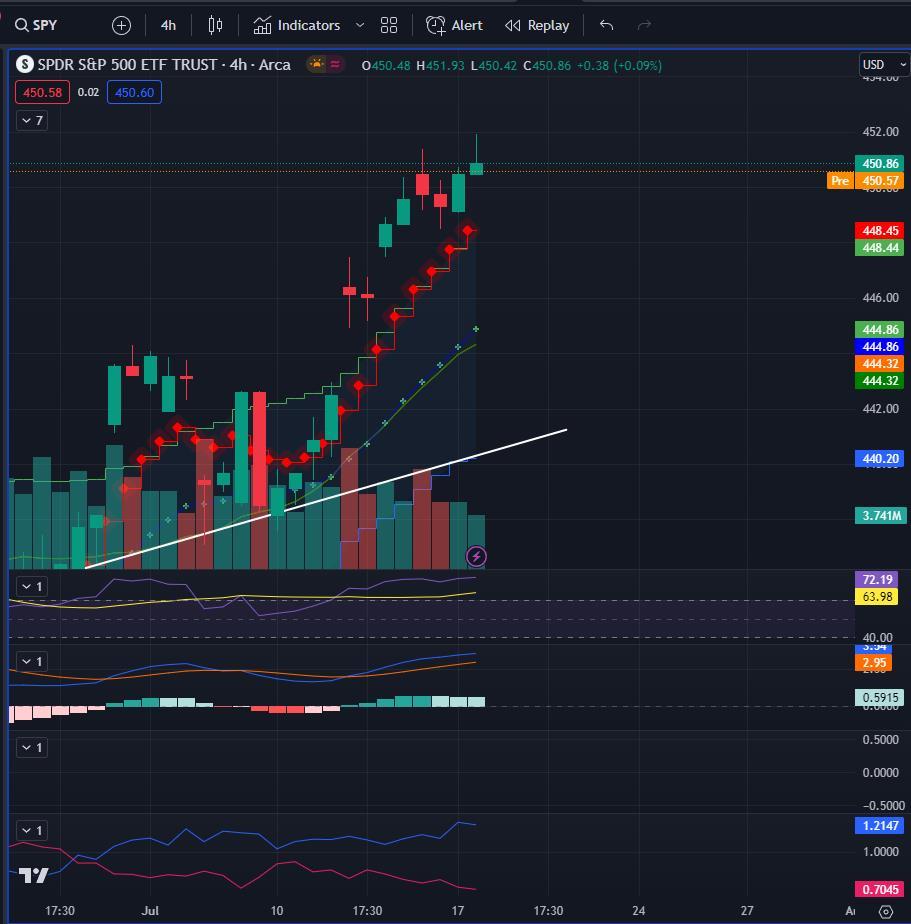This screenshot has height=924, width=911.
Task: Click the L450.42 low value in the header
Action: coord(494,65)
